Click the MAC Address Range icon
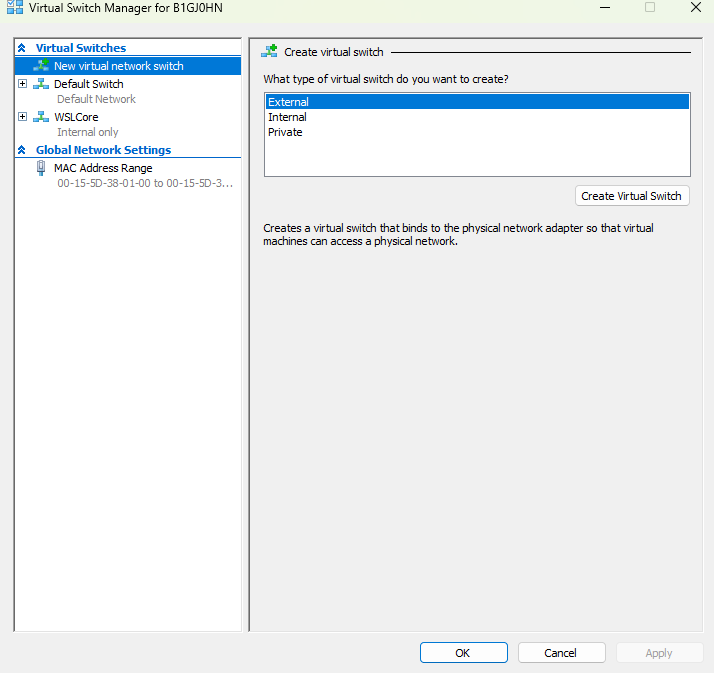Screen dimensions: 714x673 (41, 168)
